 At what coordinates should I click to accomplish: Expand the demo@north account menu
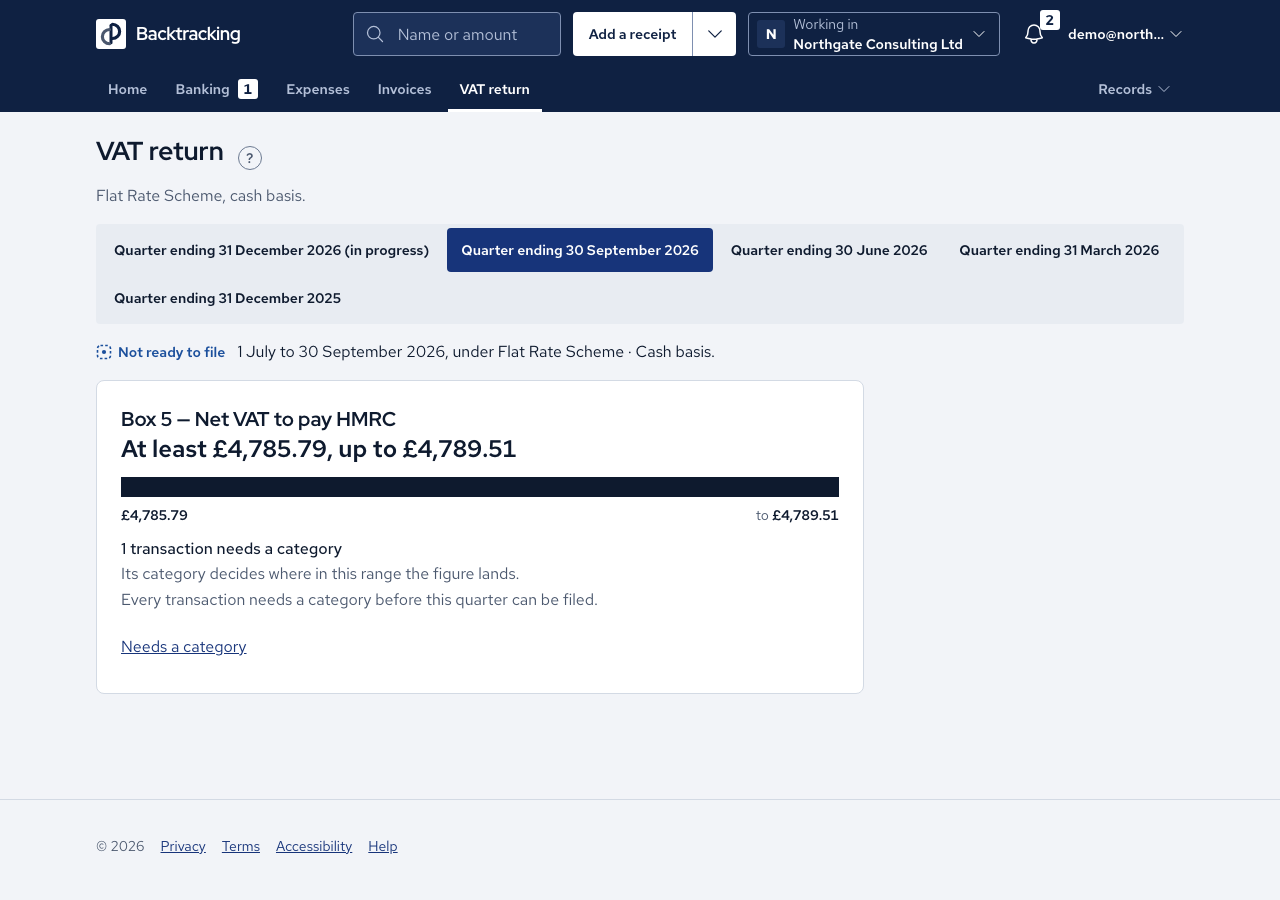[x=1125, y=34]
